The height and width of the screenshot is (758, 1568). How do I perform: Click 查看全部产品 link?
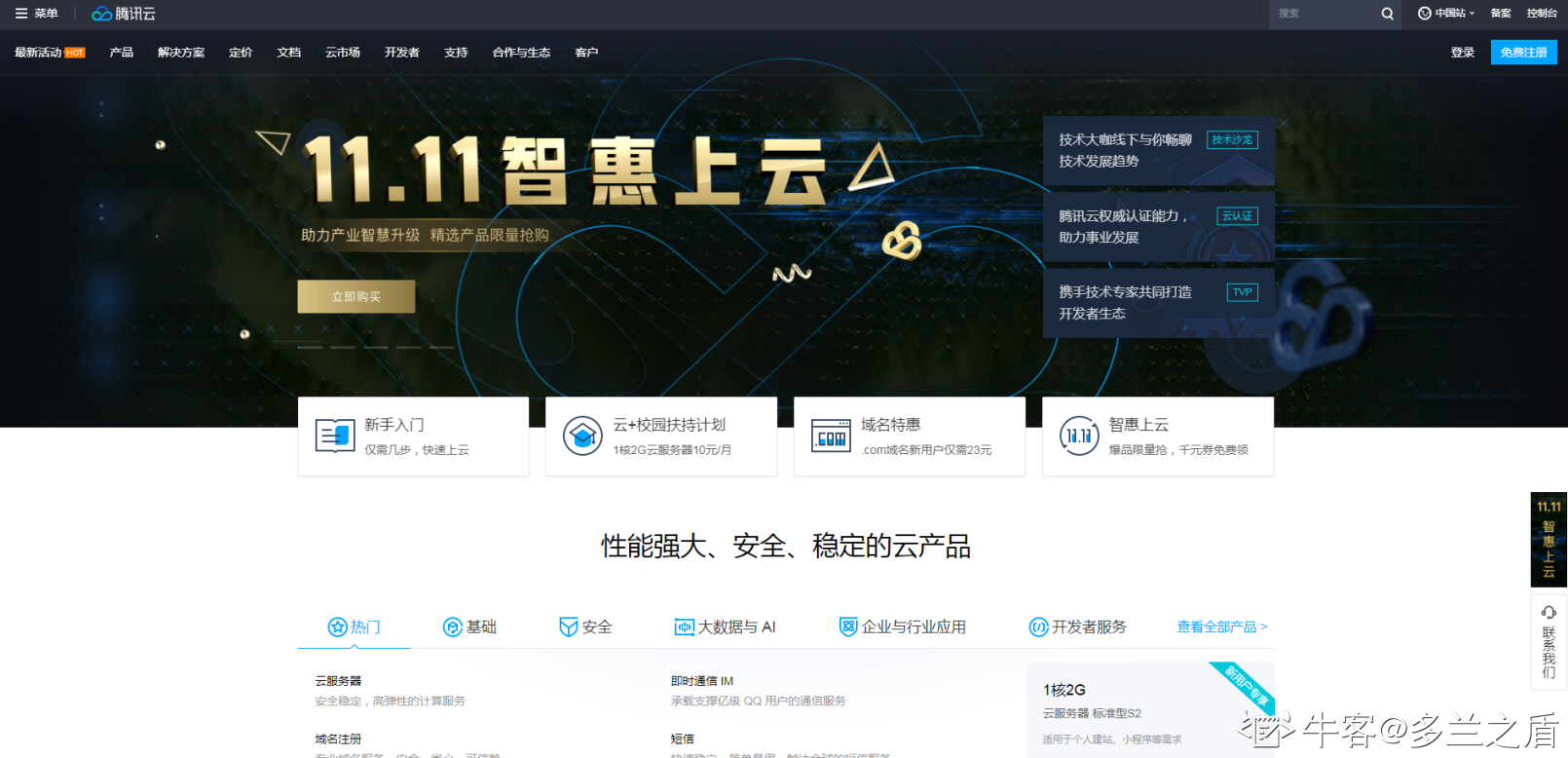click(x=1222, y=626)
